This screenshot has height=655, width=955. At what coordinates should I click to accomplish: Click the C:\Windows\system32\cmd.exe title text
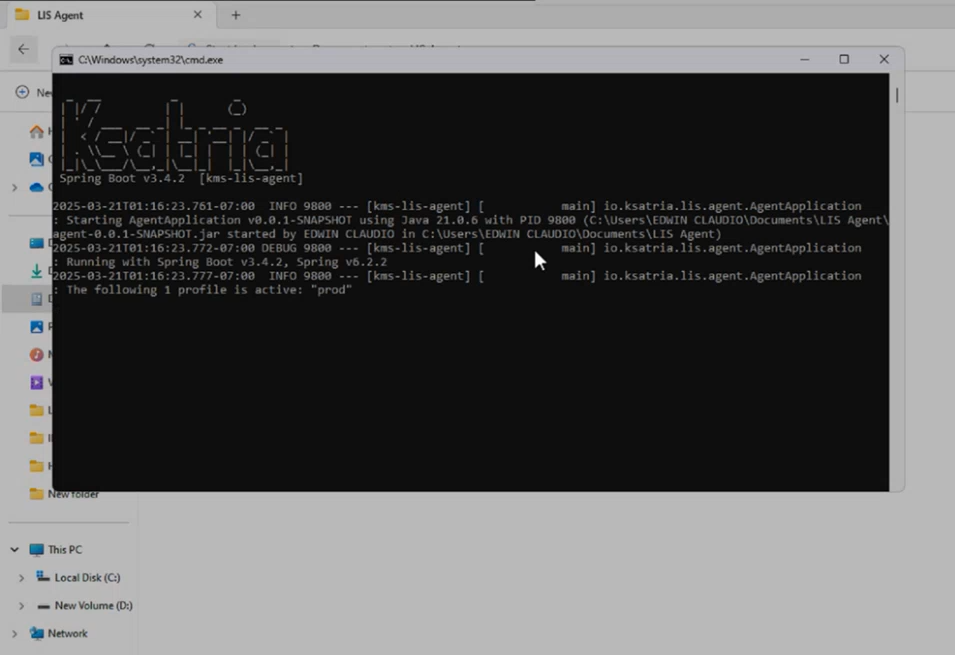(x=150, y=60)
